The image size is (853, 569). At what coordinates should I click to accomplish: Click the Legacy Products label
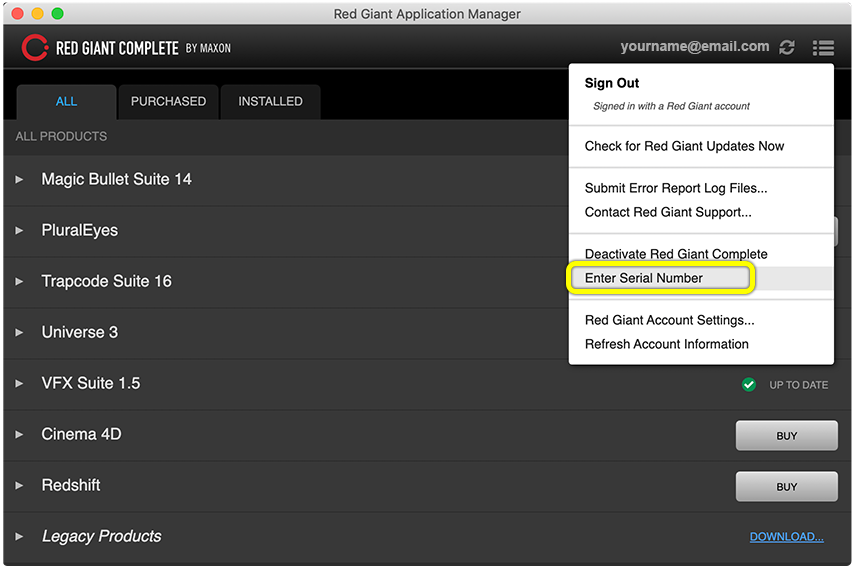pyautogui.click(x=102, y=536)
